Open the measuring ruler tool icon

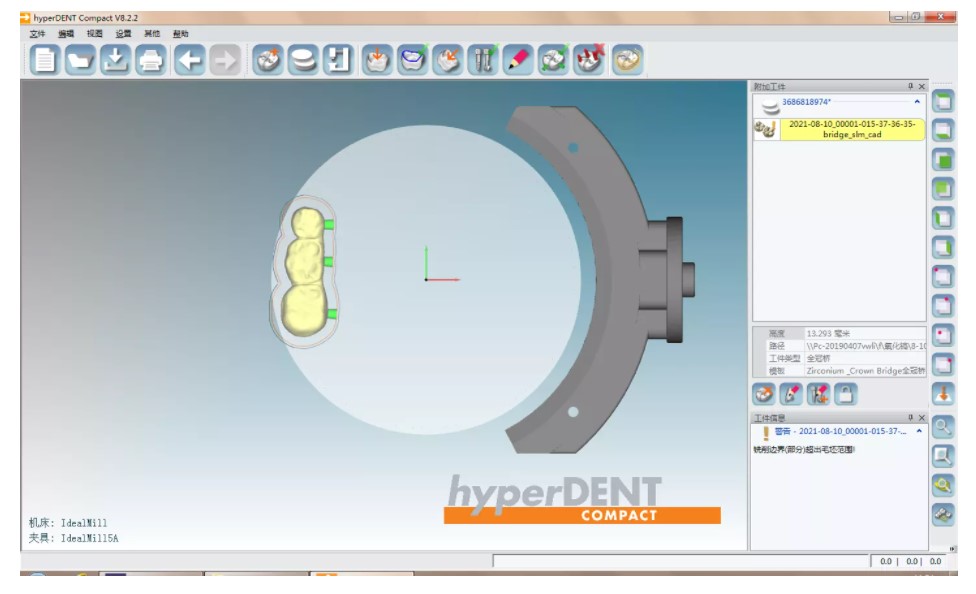pyautogui.click(x=943, y=514)
